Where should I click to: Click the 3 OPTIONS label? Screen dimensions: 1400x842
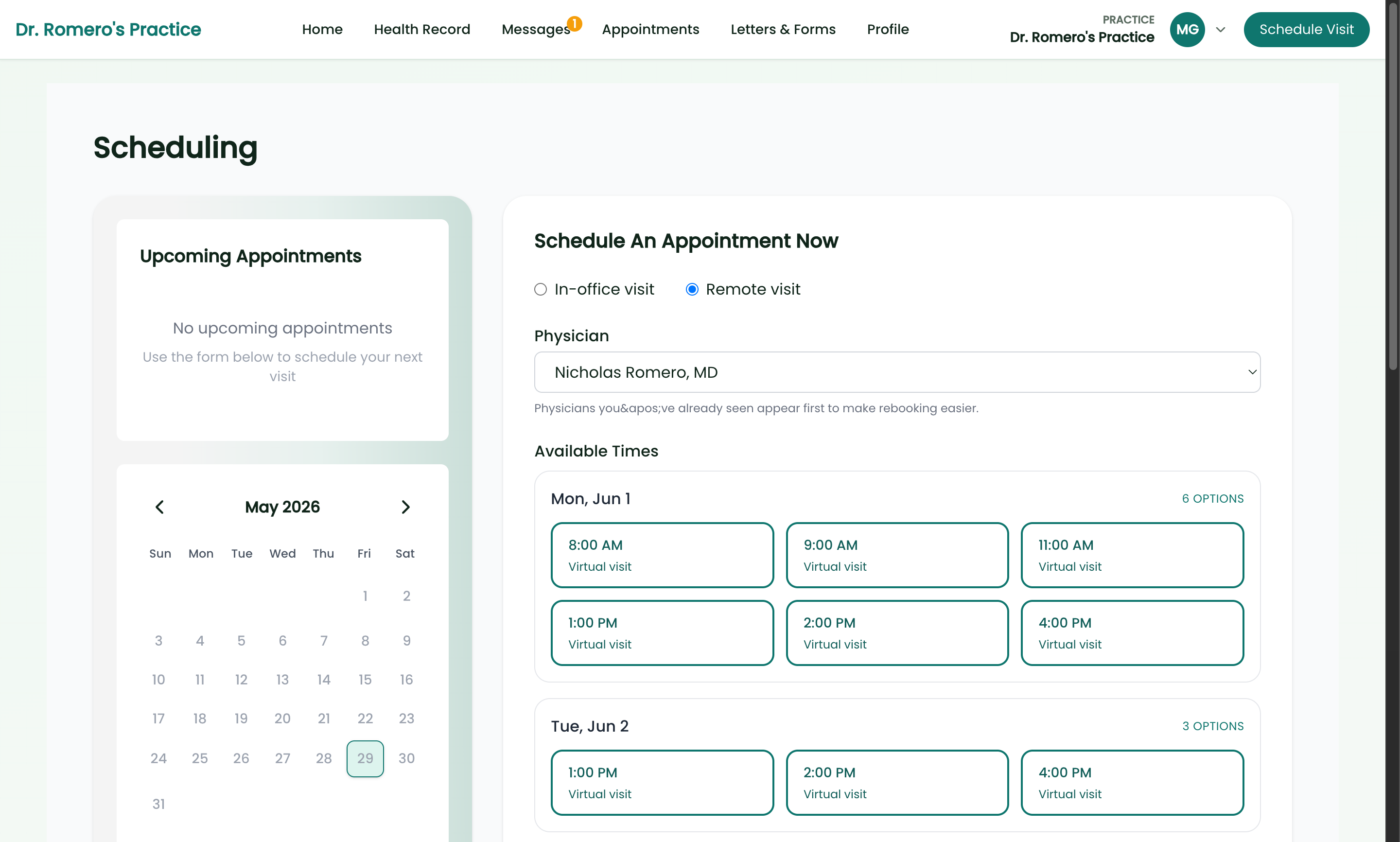pos(1212,726)
